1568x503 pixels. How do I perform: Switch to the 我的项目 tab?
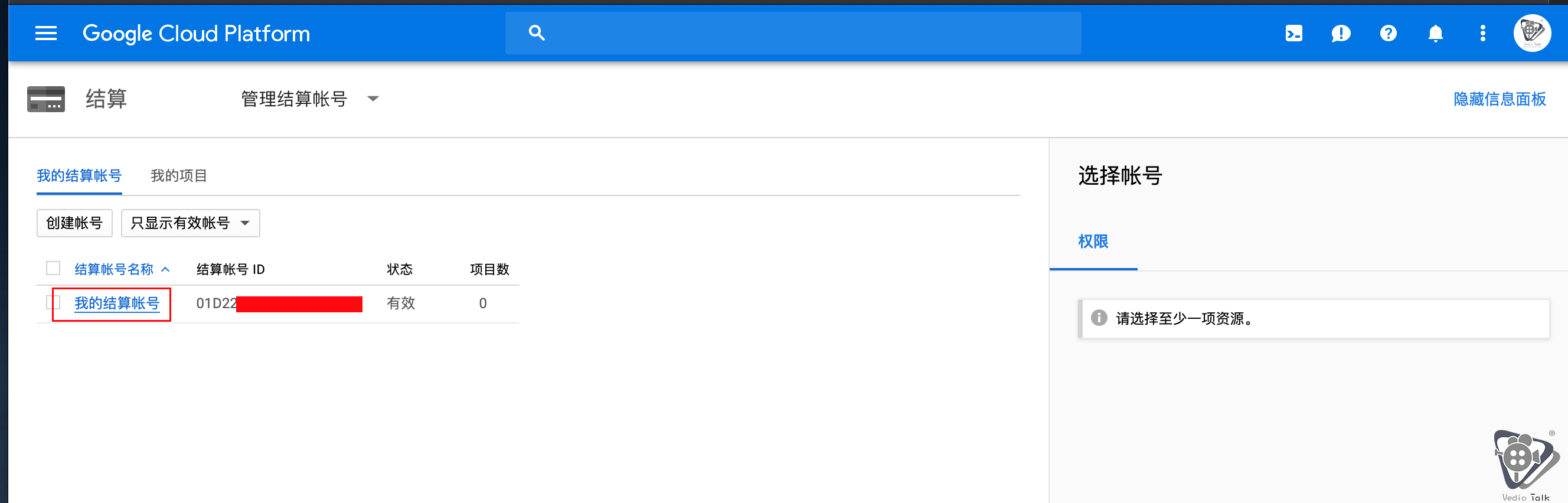click(x=178, y=176)
